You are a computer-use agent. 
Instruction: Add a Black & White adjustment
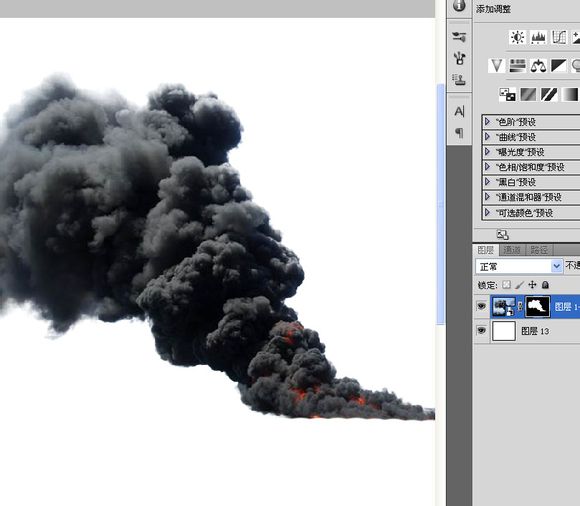pyautogui.click(x=559, y=66)
